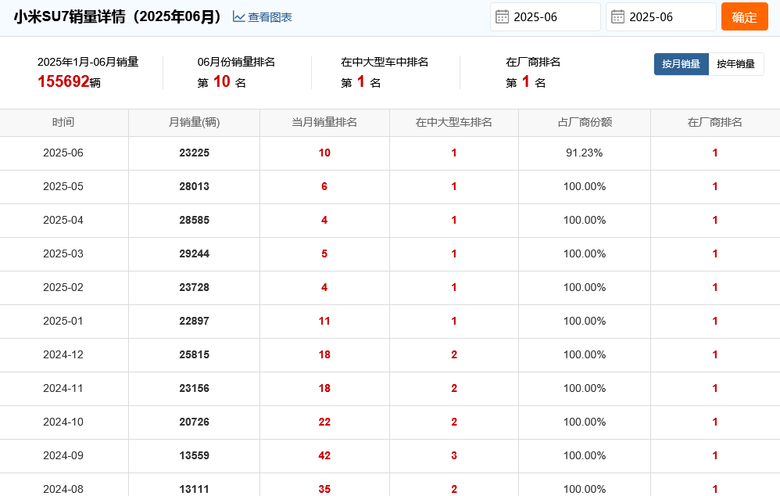Click monthly sales value 23156
This screenshot has height=496, width=780.
pos(194,389)
